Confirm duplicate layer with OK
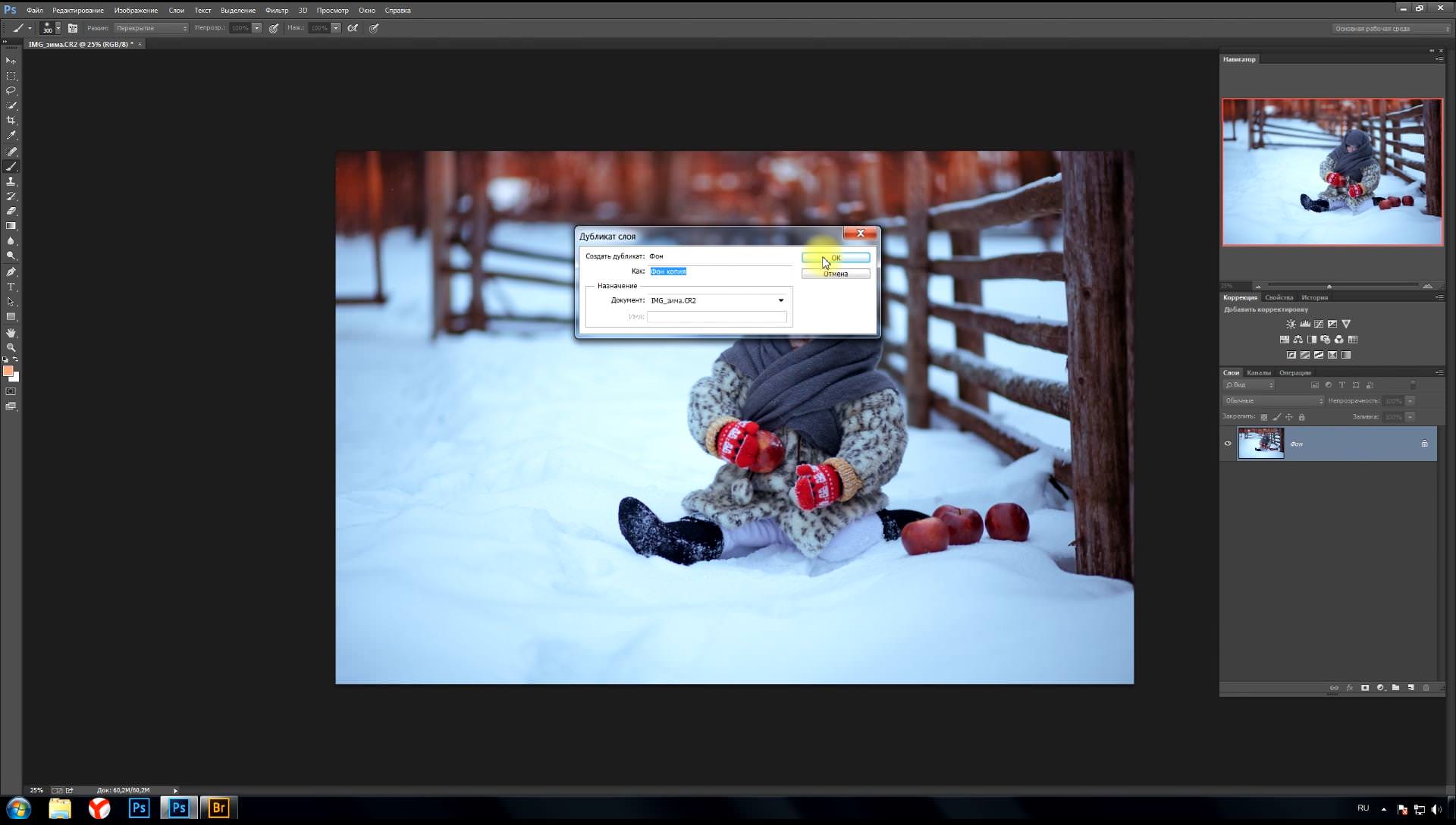The image size is (1456, 825). (x=836, y=258)
